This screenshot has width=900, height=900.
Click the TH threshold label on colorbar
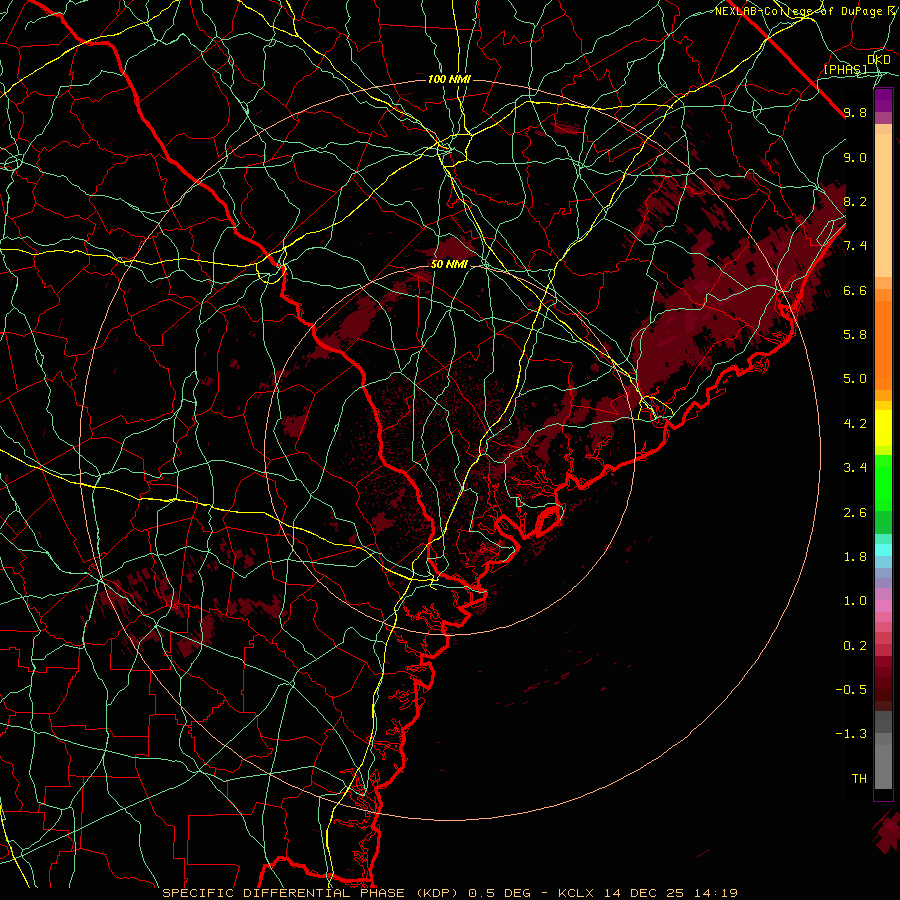pos(859,779)
